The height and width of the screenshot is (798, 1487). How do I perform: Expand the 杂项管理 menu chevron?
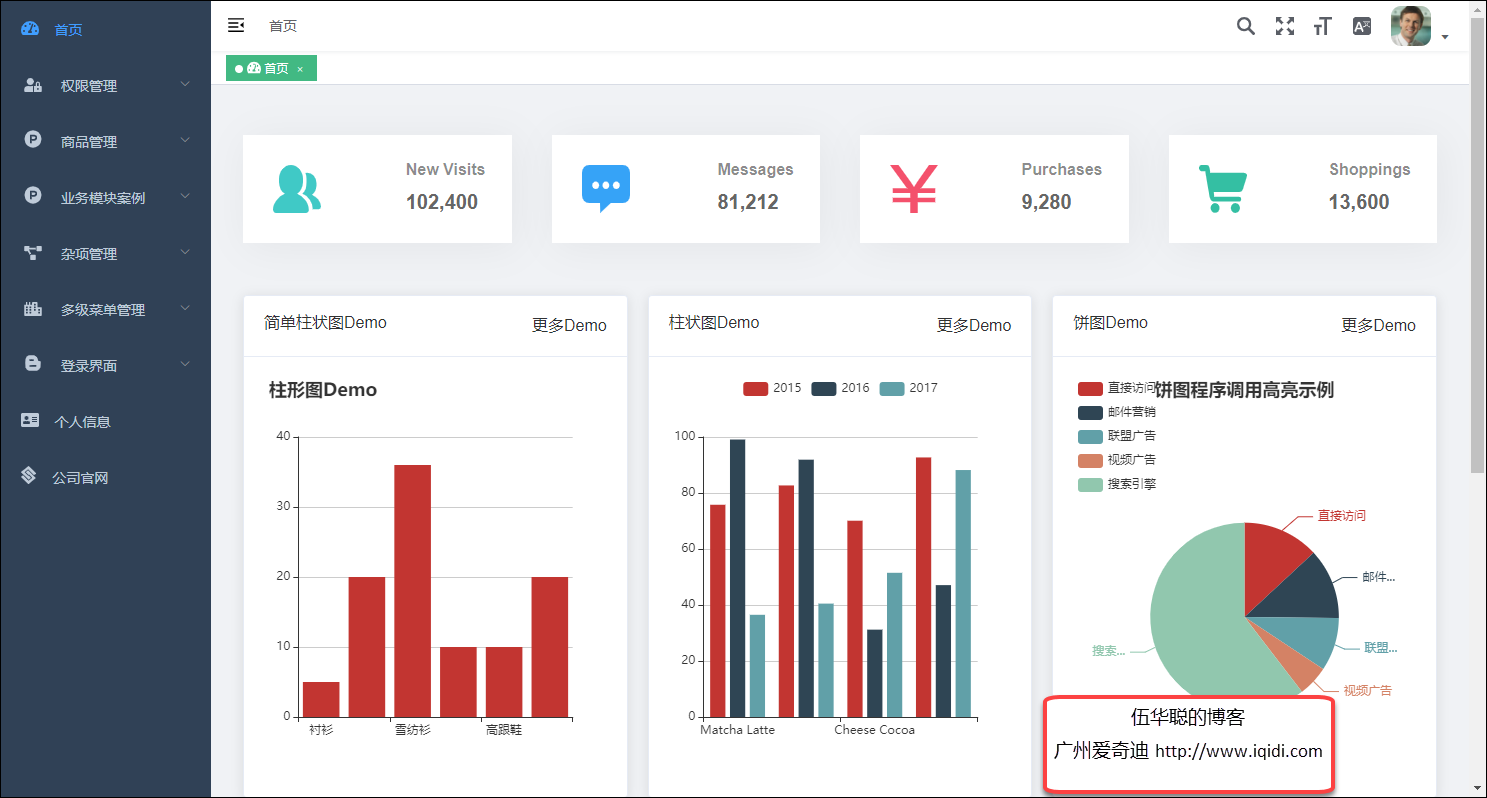coord(185,253)
